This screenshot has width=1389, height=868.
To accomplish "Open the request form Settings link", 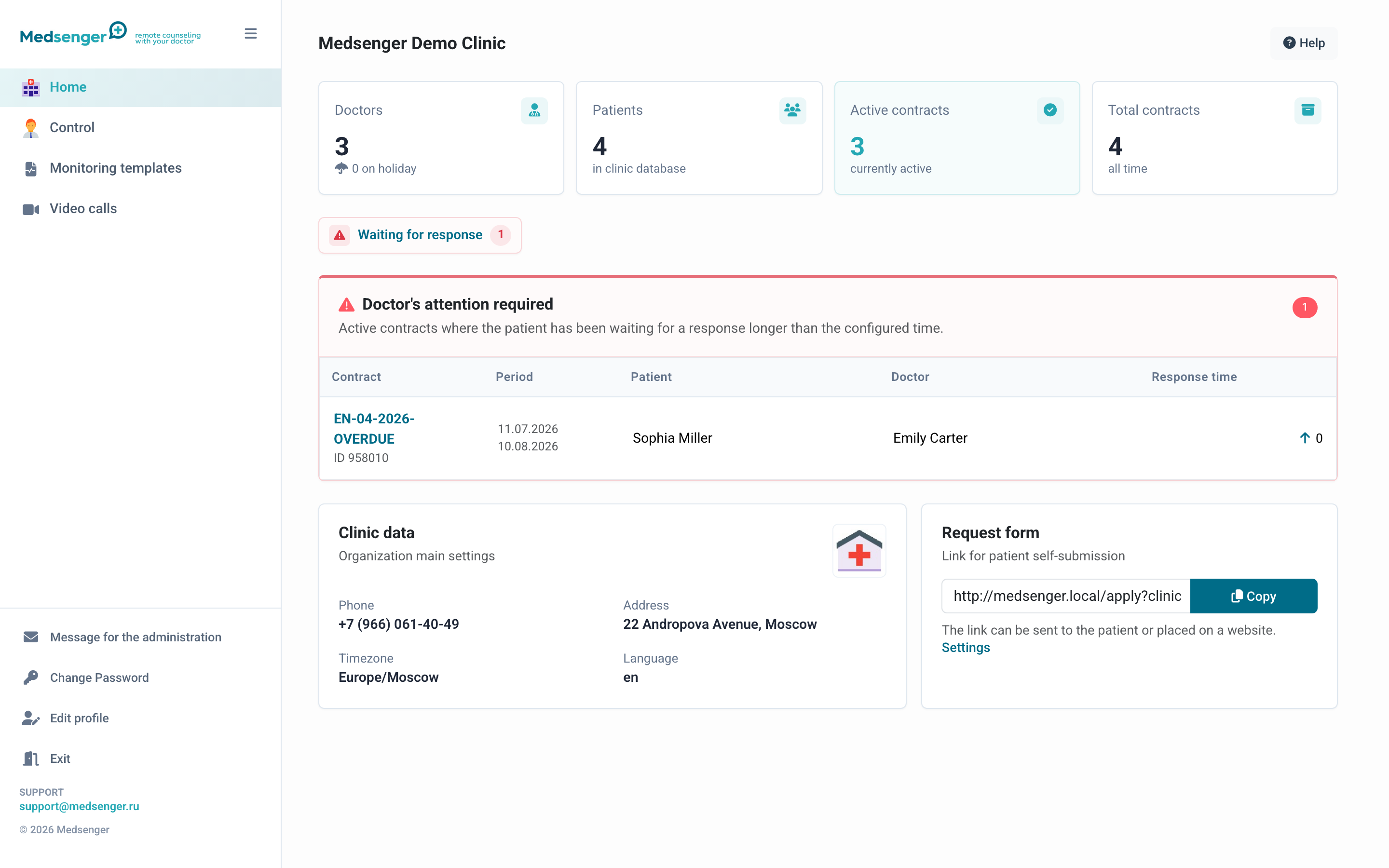I will pyautogui.click(x=966, y=648).
